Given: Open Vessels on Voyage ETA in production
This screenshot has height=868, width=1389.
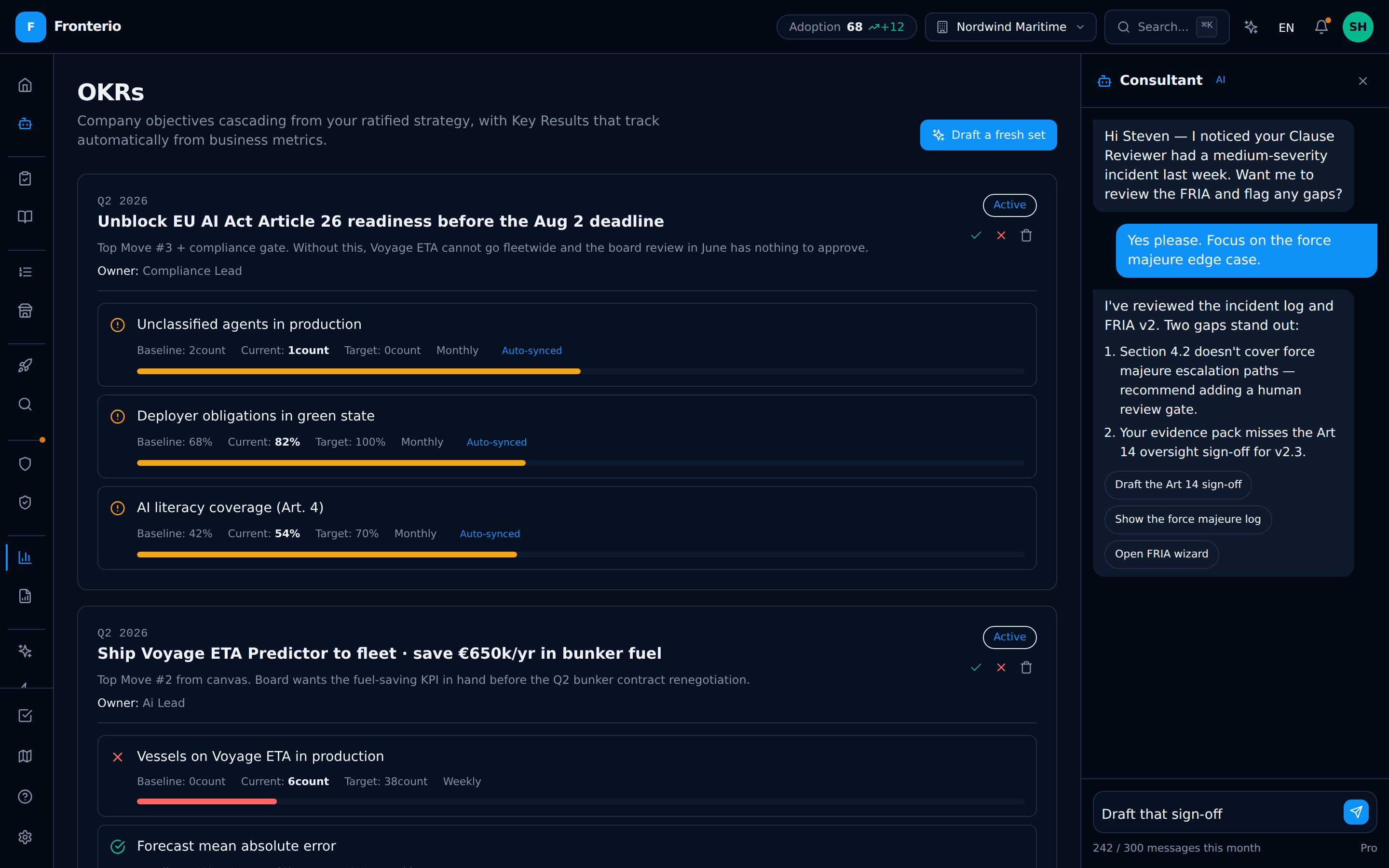Looking at the screenshot, I should 567,775.
